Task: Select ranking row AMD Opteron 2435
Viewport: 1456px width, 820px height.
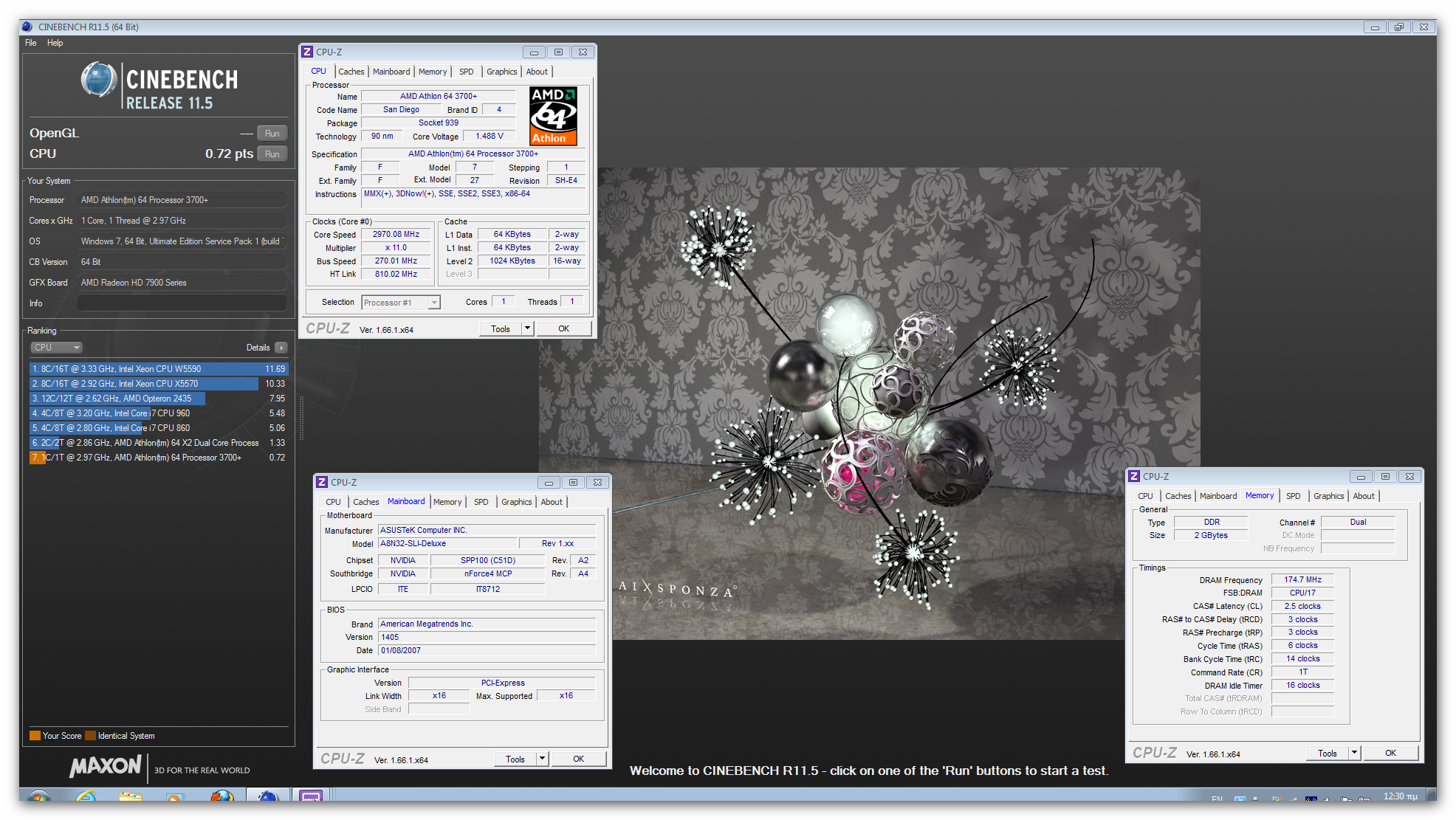Action: pos(159,399)
